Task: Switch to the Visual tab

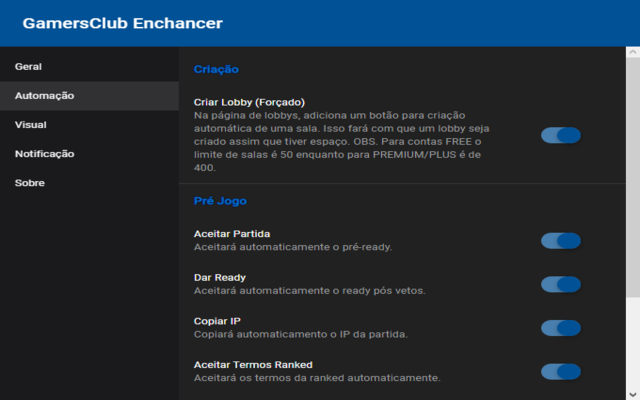Action: (x=89, y=124)
